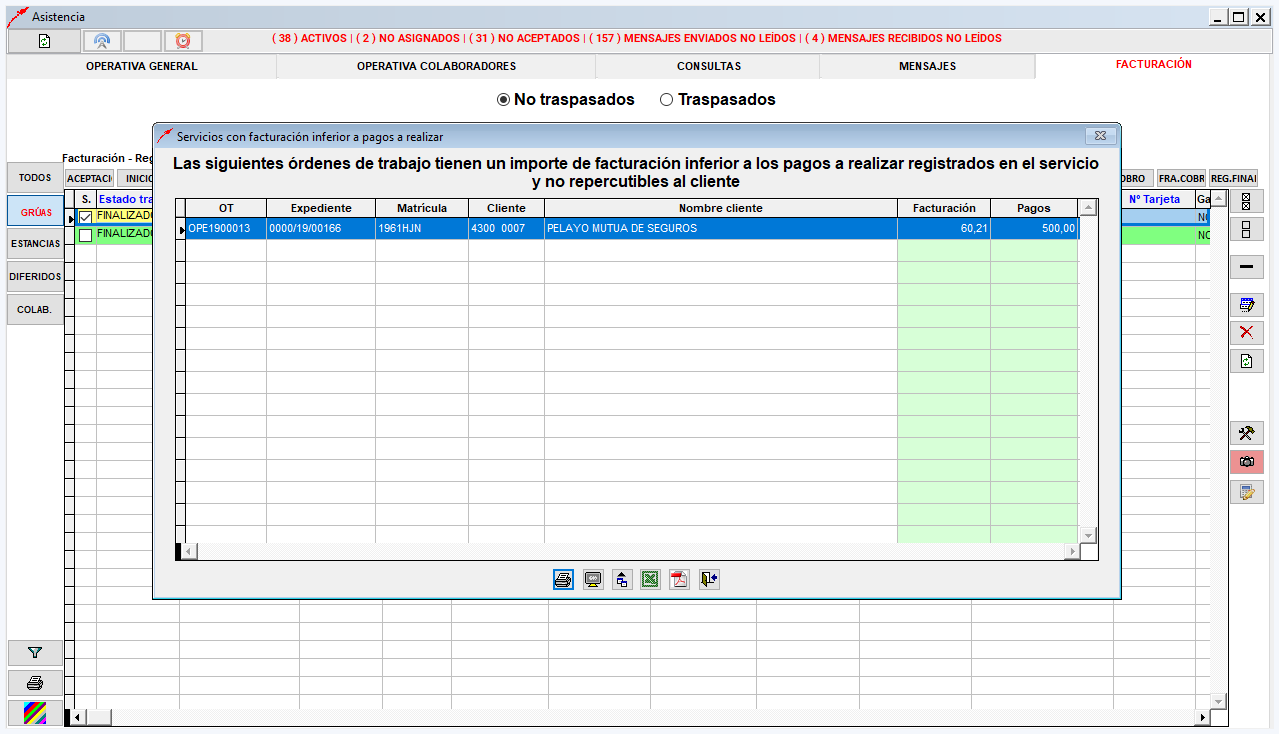Screen dimensions: 1279x734
Task: Click the refresh page icon on right sidebar
Action: (1246, 361)
